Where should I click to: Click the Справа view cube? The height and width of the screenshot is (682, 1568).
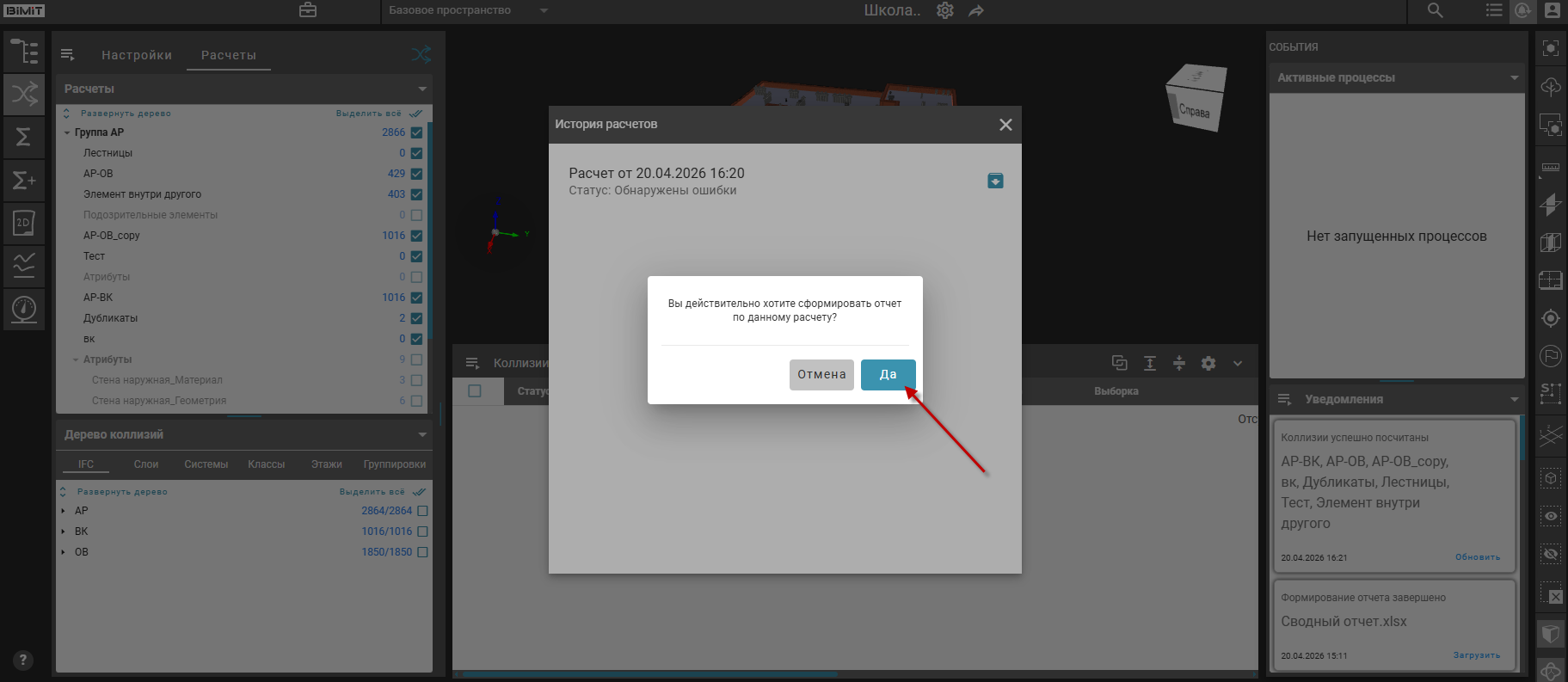(x=1195, y=99)
